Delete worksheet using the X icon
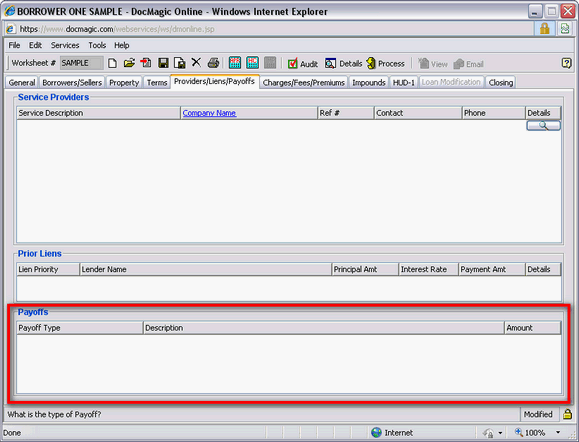 pos(196,62)
